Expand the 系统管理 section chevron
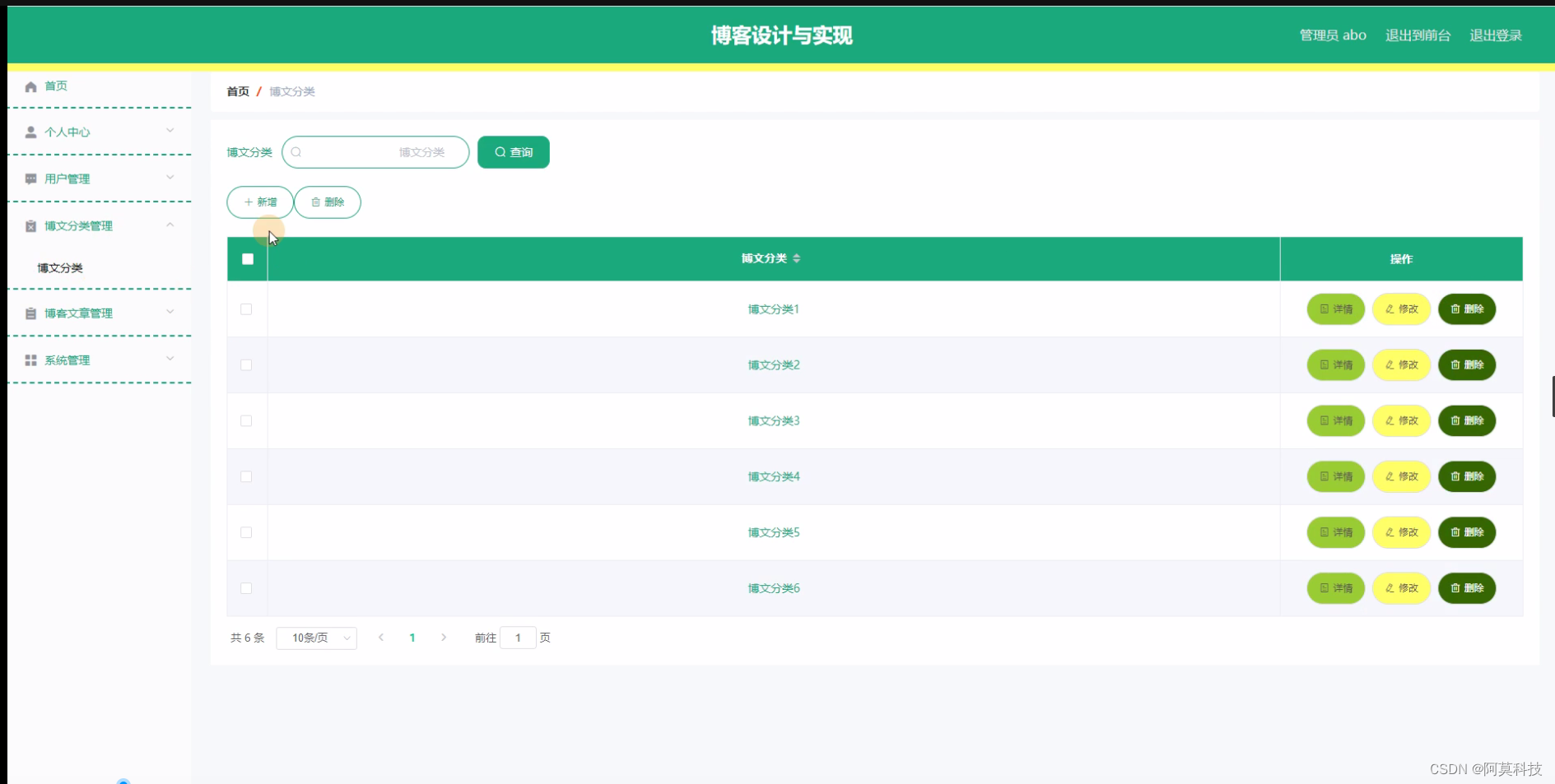Screen dimensions: 1555x784 click(170, 359)
